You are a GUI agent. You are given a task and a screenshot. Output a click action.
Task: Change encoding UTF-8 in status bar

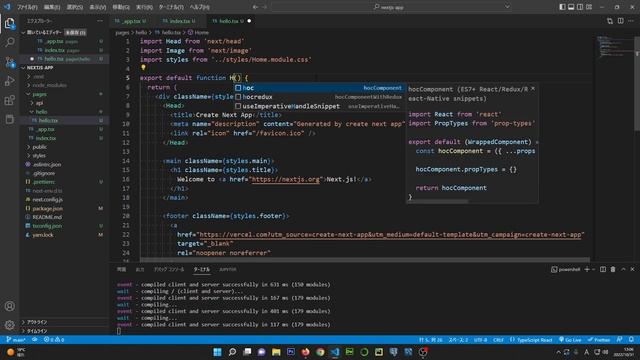[480, 340]
